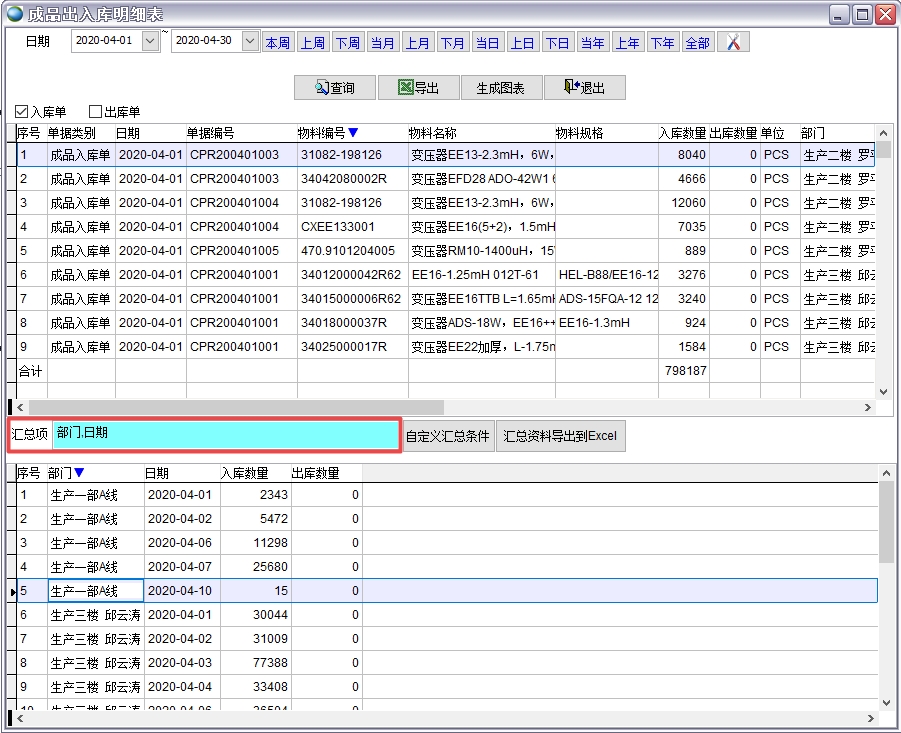Viewport: 901px width, 733px height.
Task: Click the application globe icon in title bar
Action: (15, 14)
